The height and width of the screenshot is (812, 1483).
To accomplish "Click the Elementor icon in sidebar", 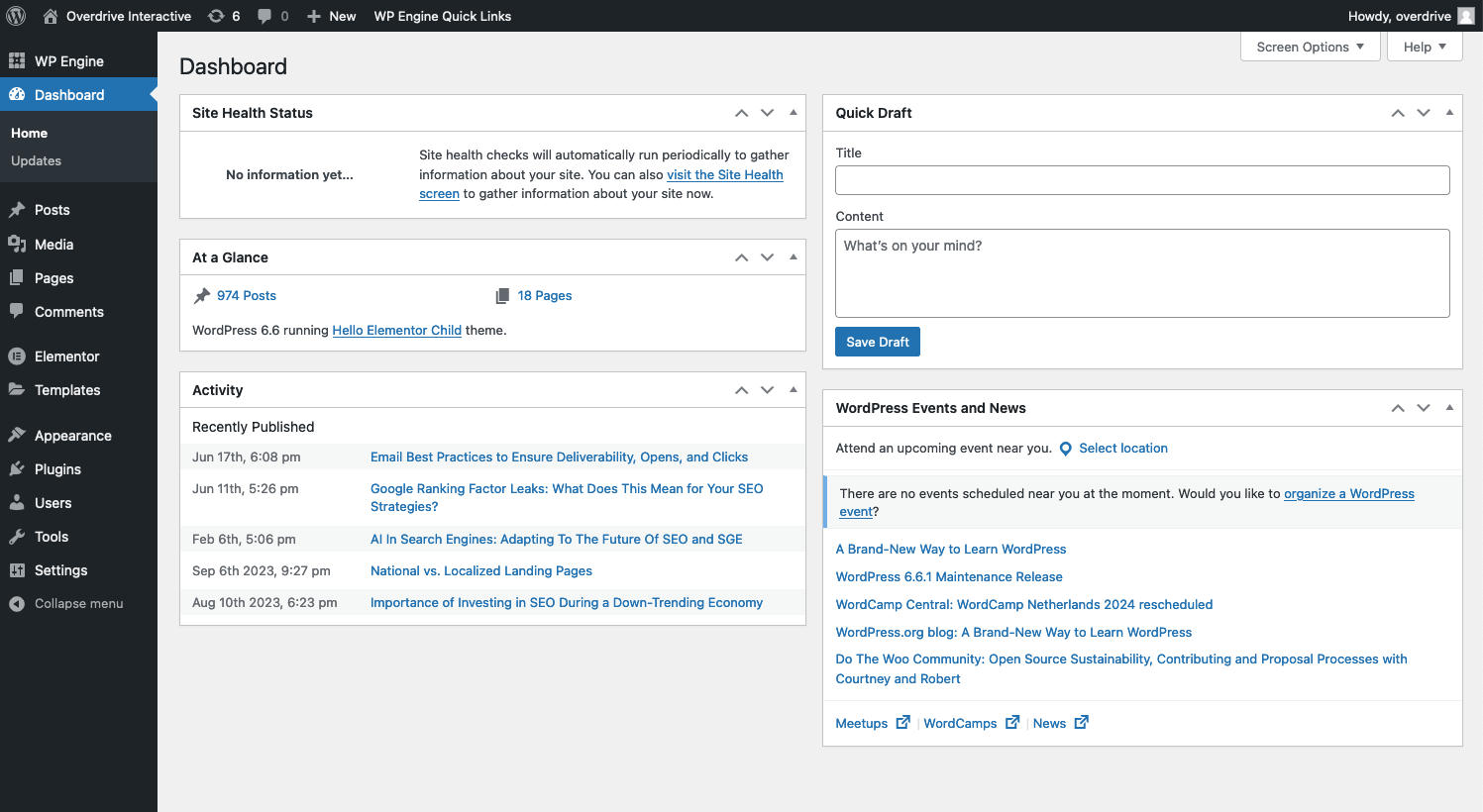I will click(17, 356).
